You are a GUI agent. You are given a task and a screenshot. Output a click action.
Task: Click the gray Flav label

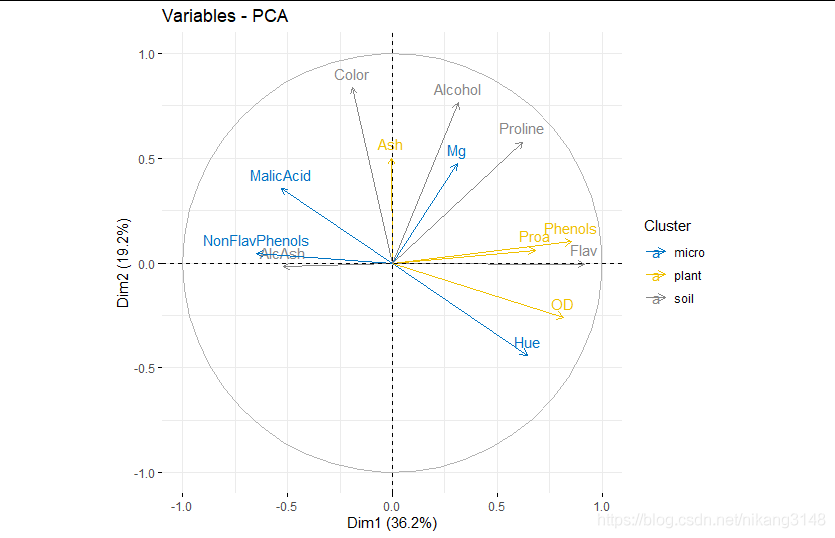(x=584, y=251)
